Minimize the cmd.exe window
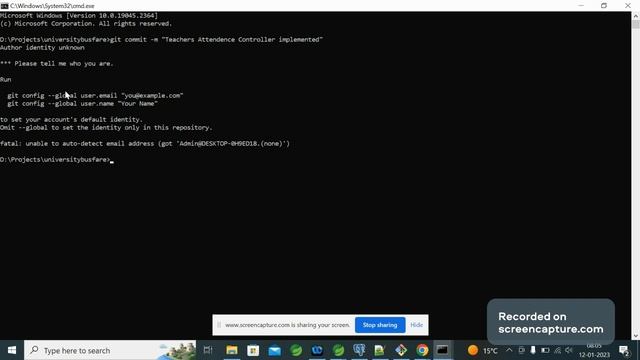This screenshot has width=640, height=360. coord(581,6)
